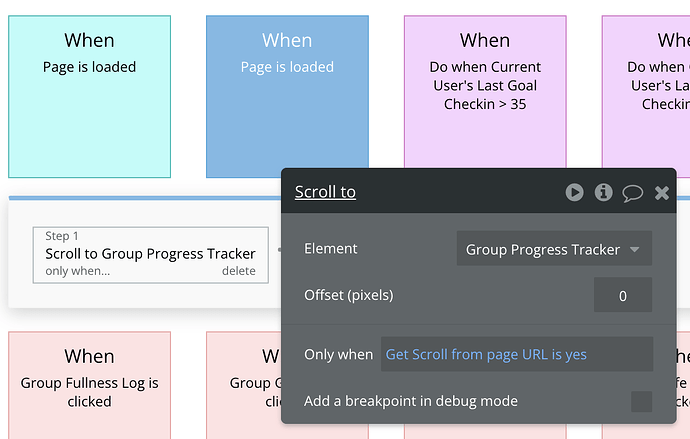Image resolution: width=690 pixels, height=439 pixels.
Task: Close the Scroll to panel
Action: [661, 193]
